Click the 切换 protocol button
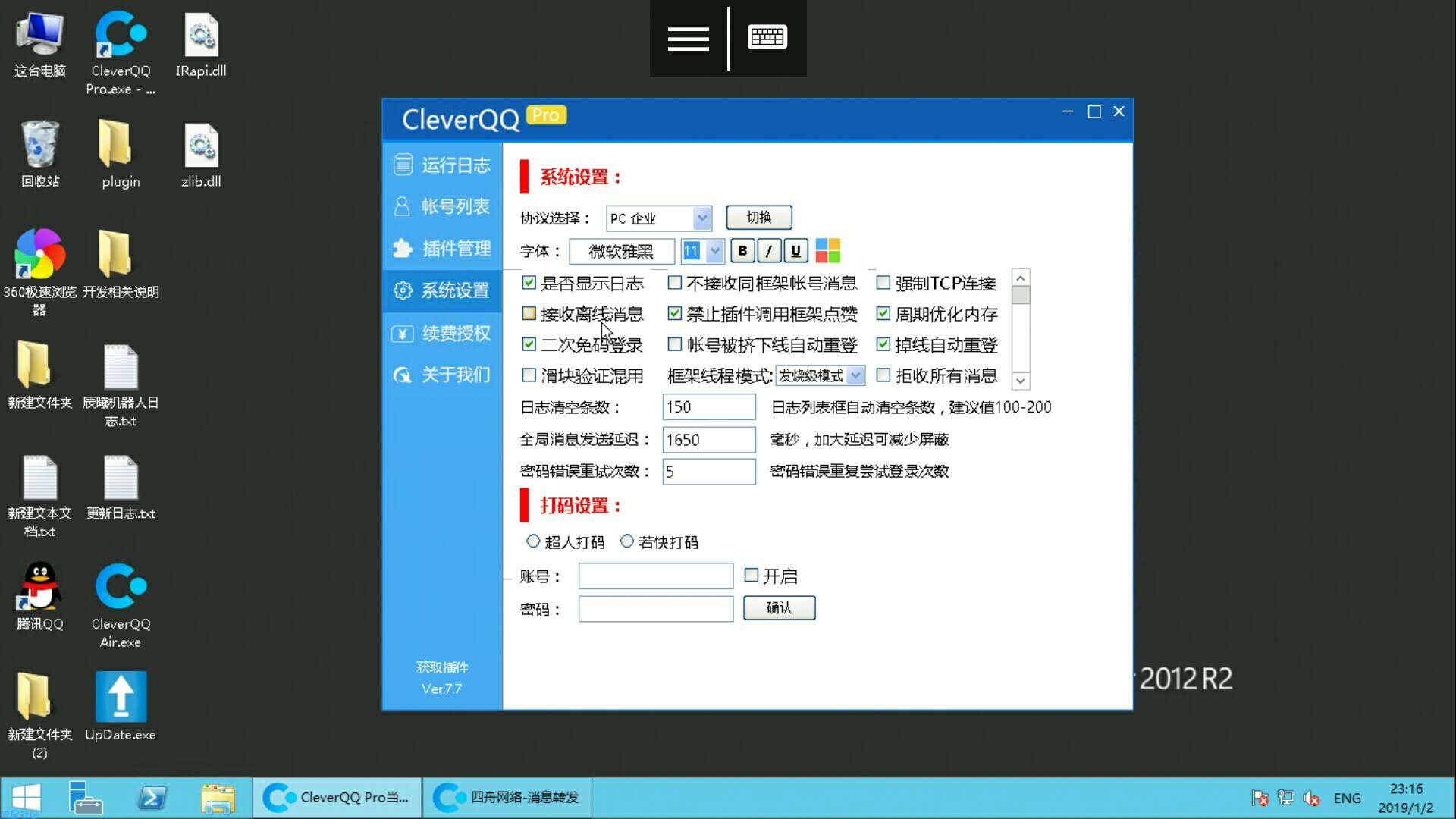This screenshot has width=1456, height=819. 759,218
